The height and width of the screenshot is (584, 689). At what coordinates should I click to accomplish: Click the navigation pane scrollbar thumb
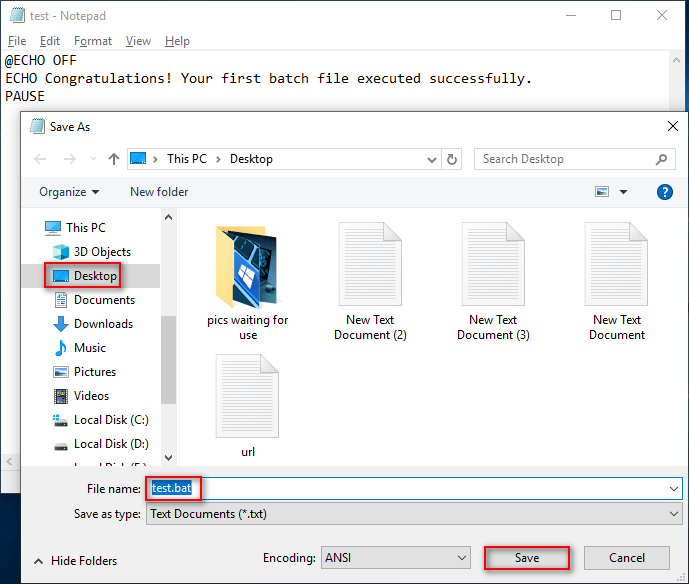click(168, 359)
